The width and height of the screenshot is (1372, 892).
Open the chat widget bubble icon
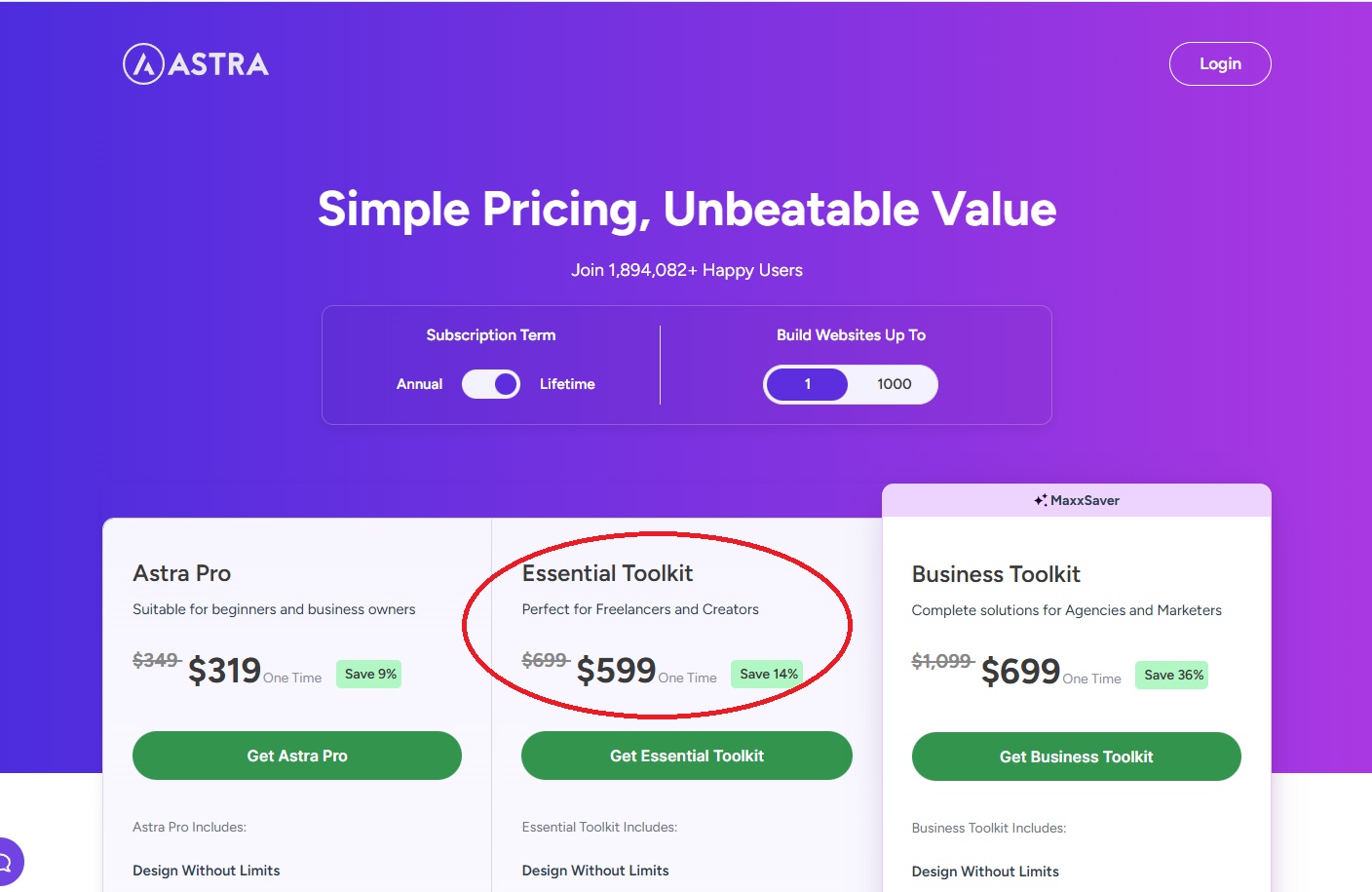click(x=6, y=862)
